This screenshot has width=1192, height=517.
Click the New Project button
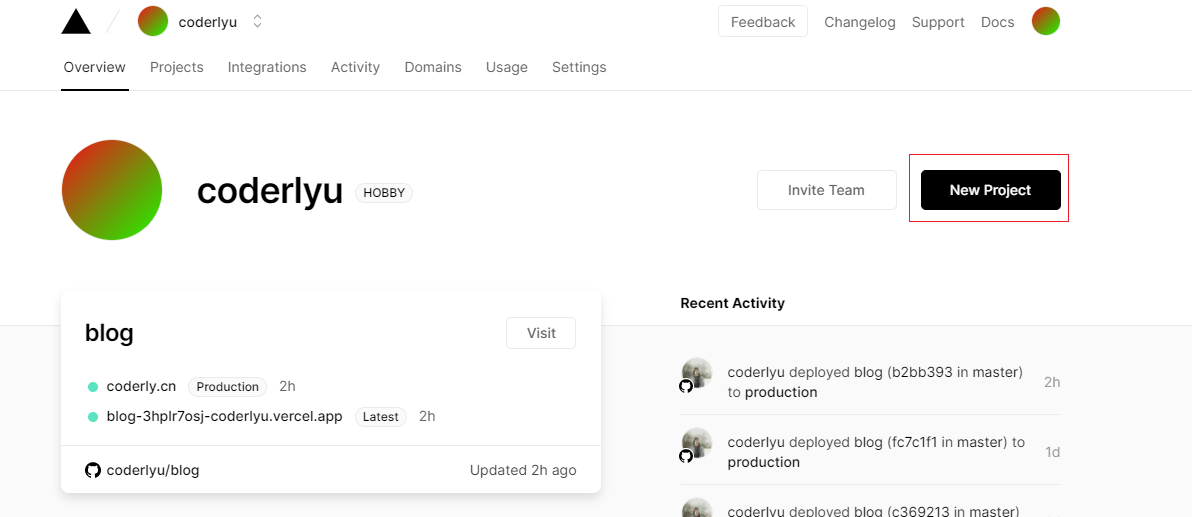pos(991,190)
